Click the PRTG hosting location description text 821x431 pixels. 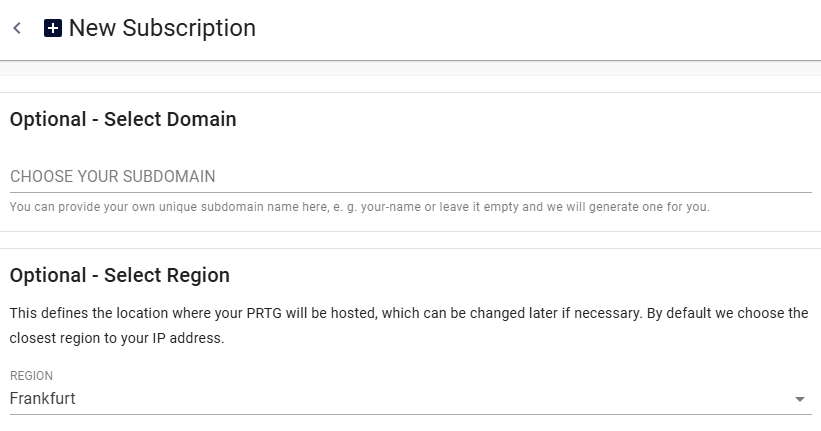[x=409, y=326]
